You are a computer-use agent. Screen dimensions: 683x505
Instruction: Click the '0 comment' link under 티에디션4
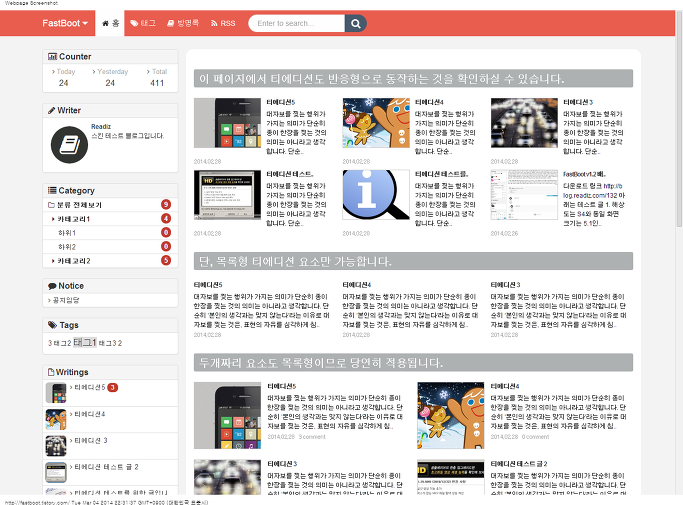[535, 437]
